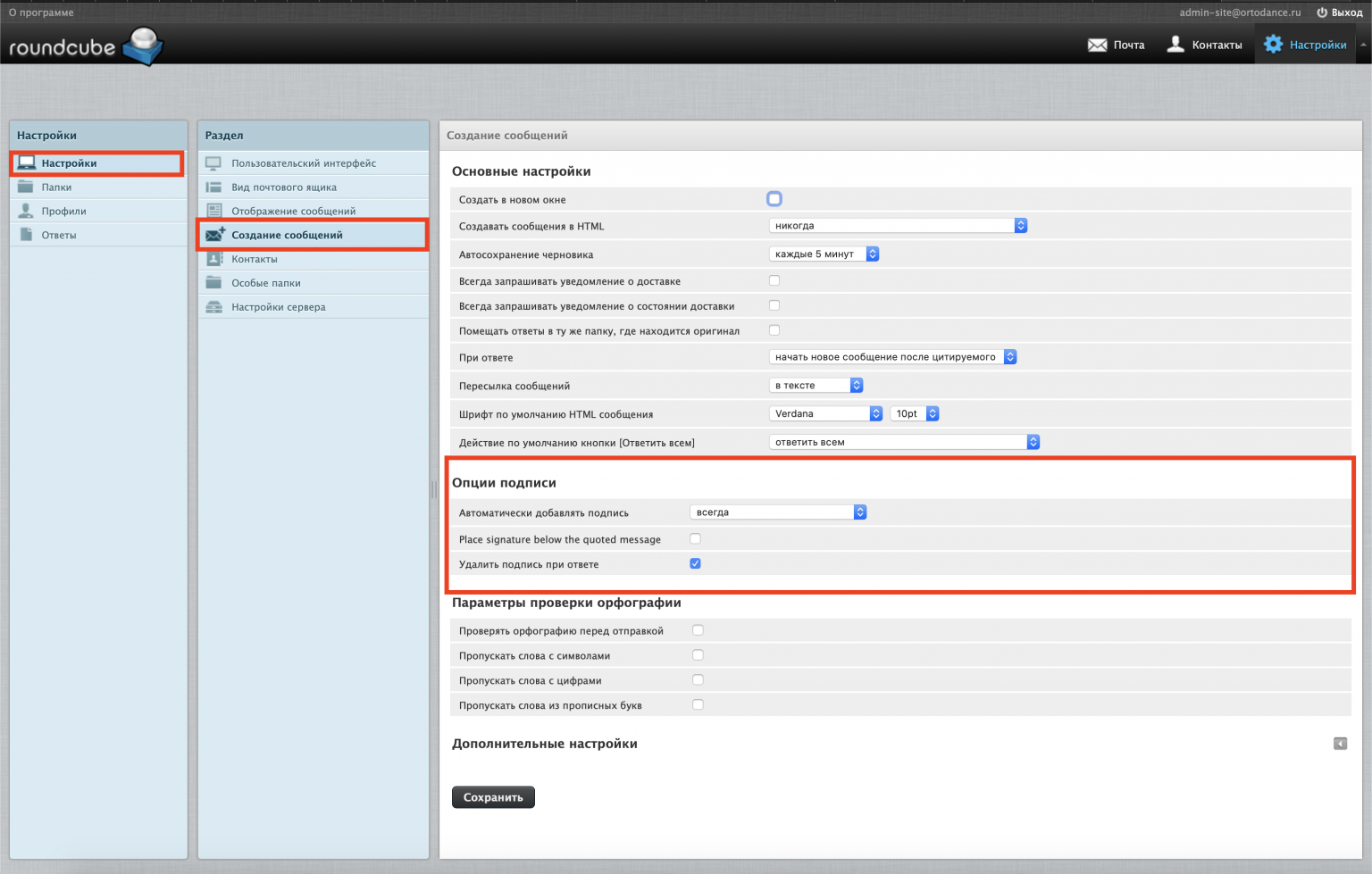This screenshot has width=1372, height=874.
Task: Click the Roundcube logo
Action: (x=86, y=46)
